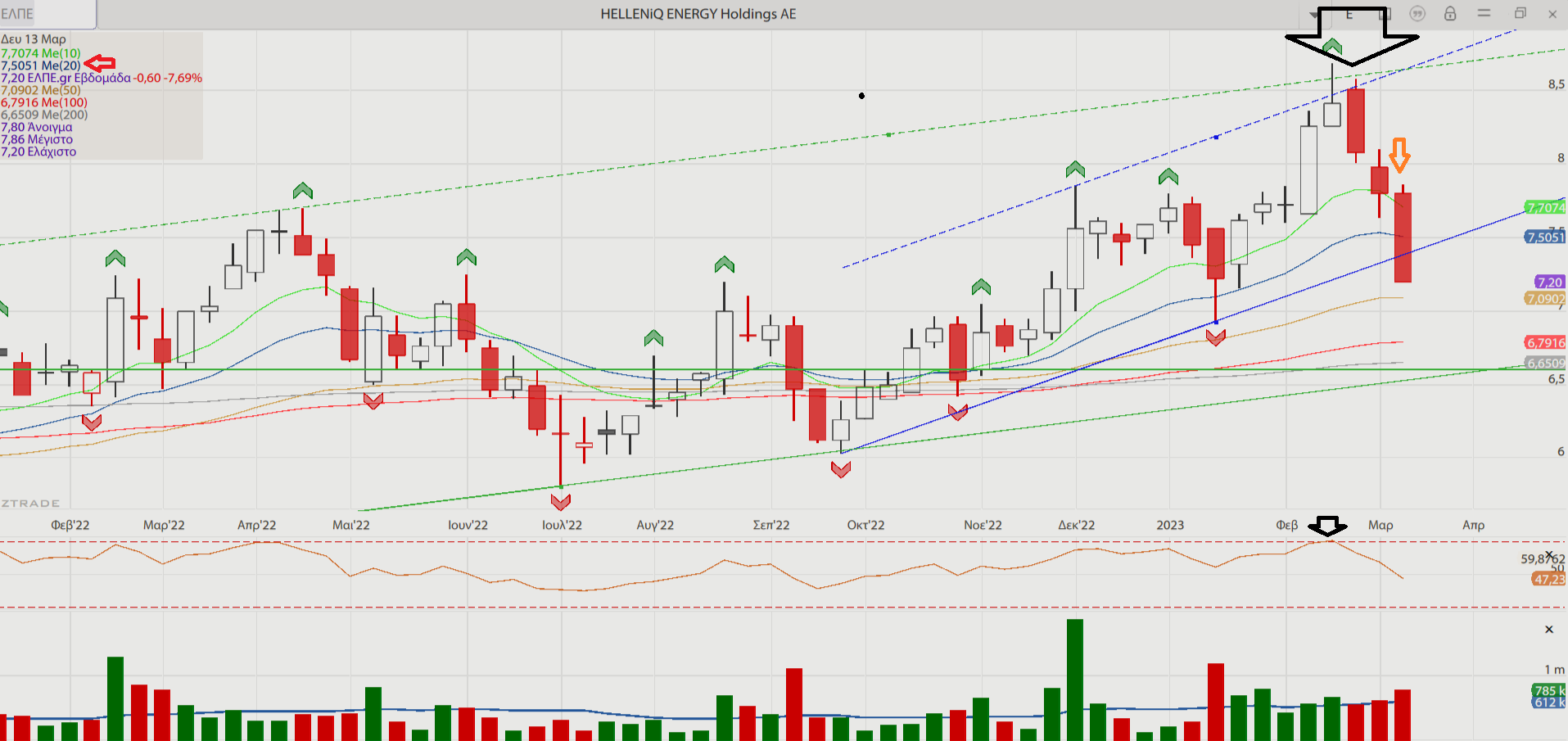Open the dropdown arrow in the chart toolbar
1568x741 pixels.
click(1315, 14)
